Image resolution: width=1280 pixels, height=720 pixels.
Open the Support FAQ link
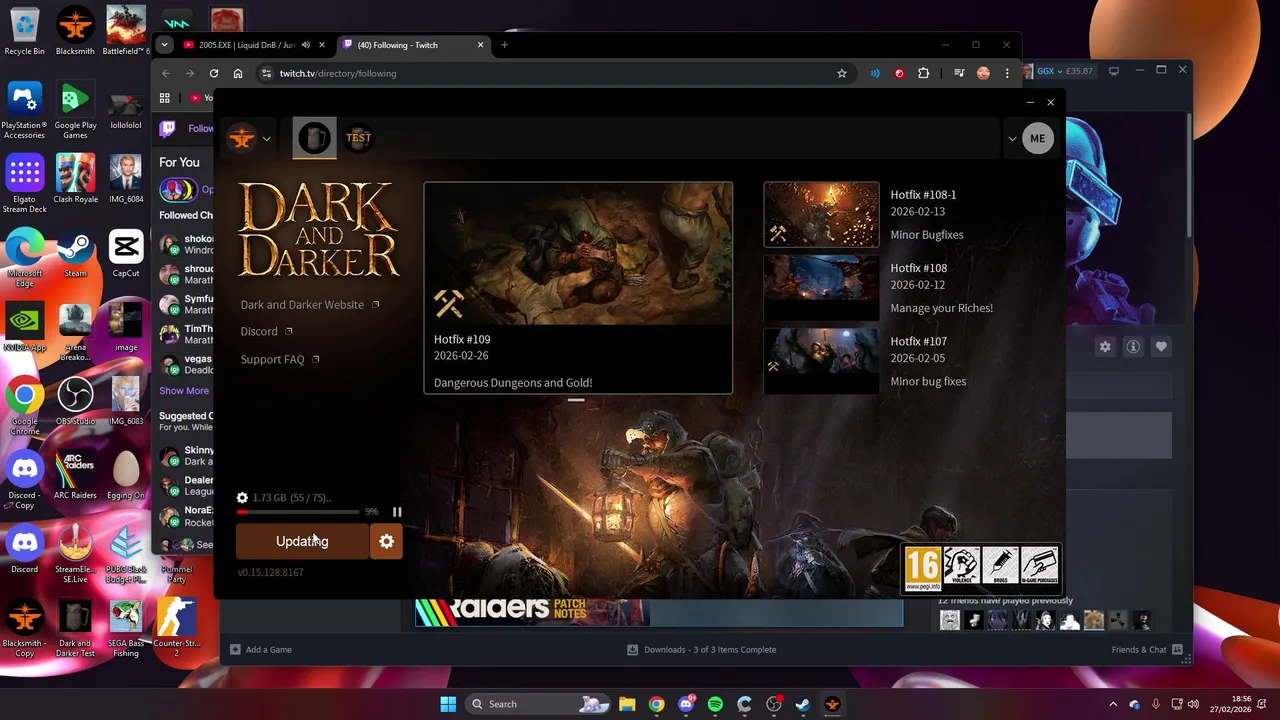tap(280, 360)
